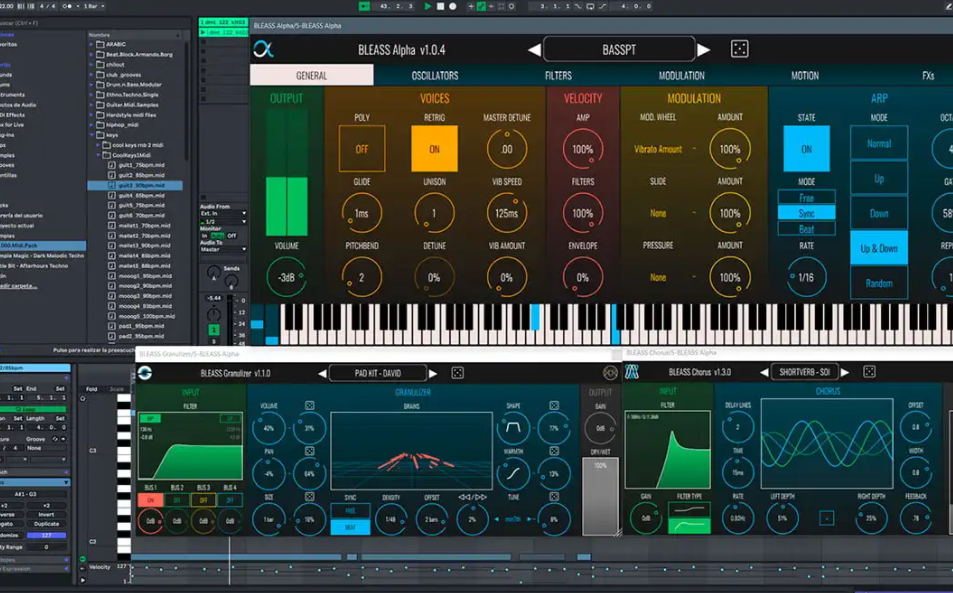
Task: Switch to the MOTION tab
Action: click(x=805, y=75)
